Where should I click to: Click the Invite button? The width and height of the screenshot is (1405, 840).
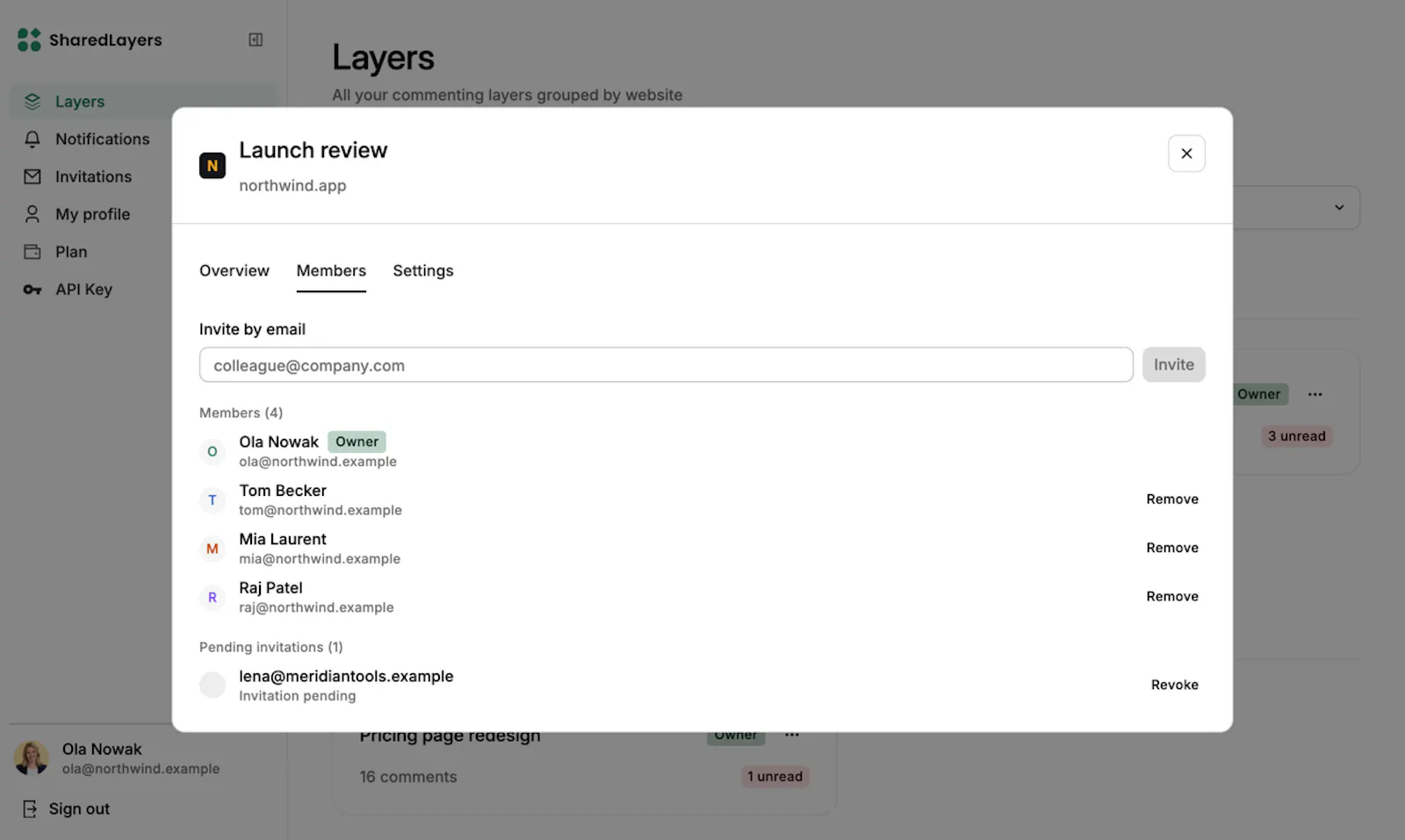pos(1174,364)
